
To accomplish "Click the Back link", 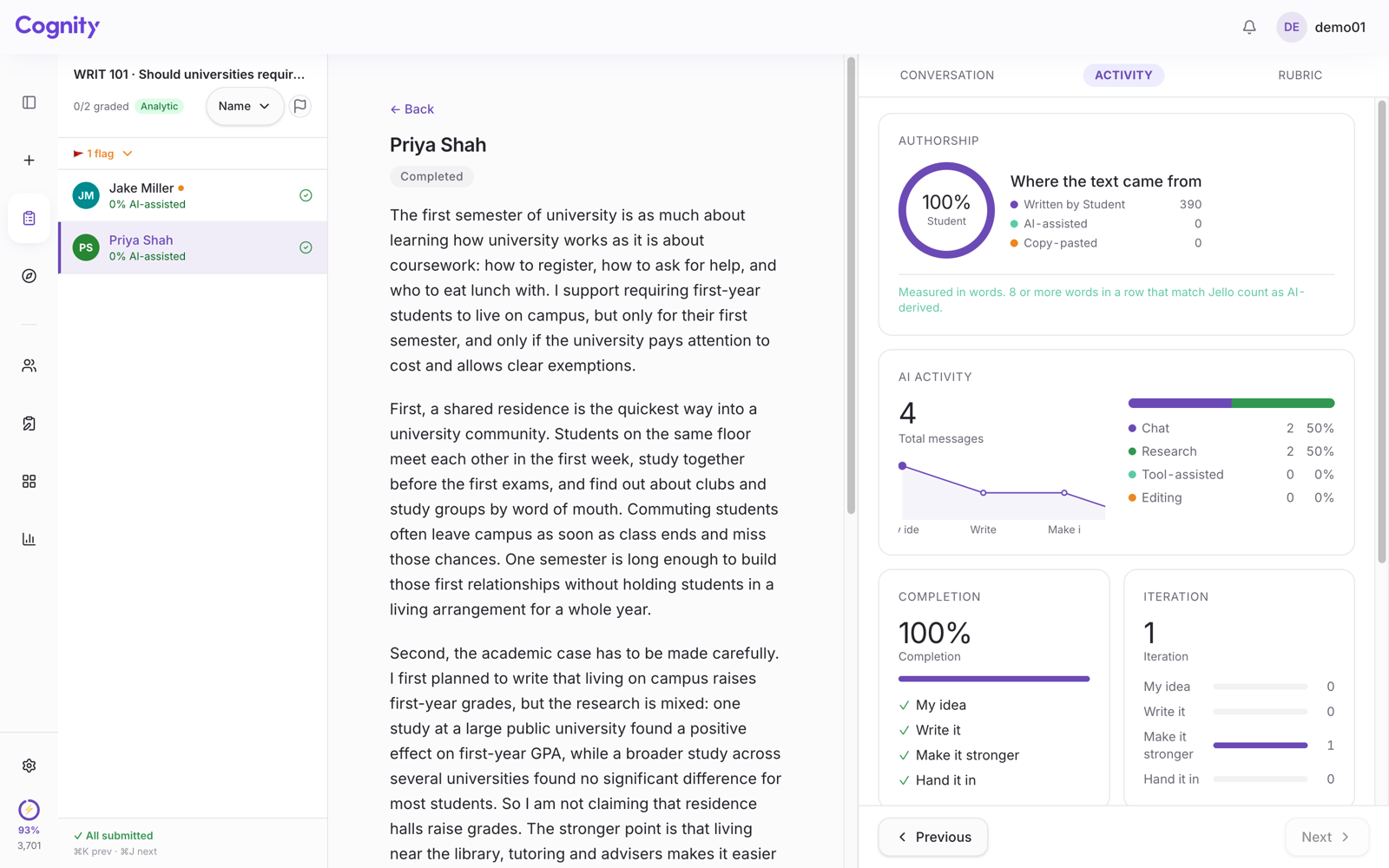I will click(x=411, y=109).
